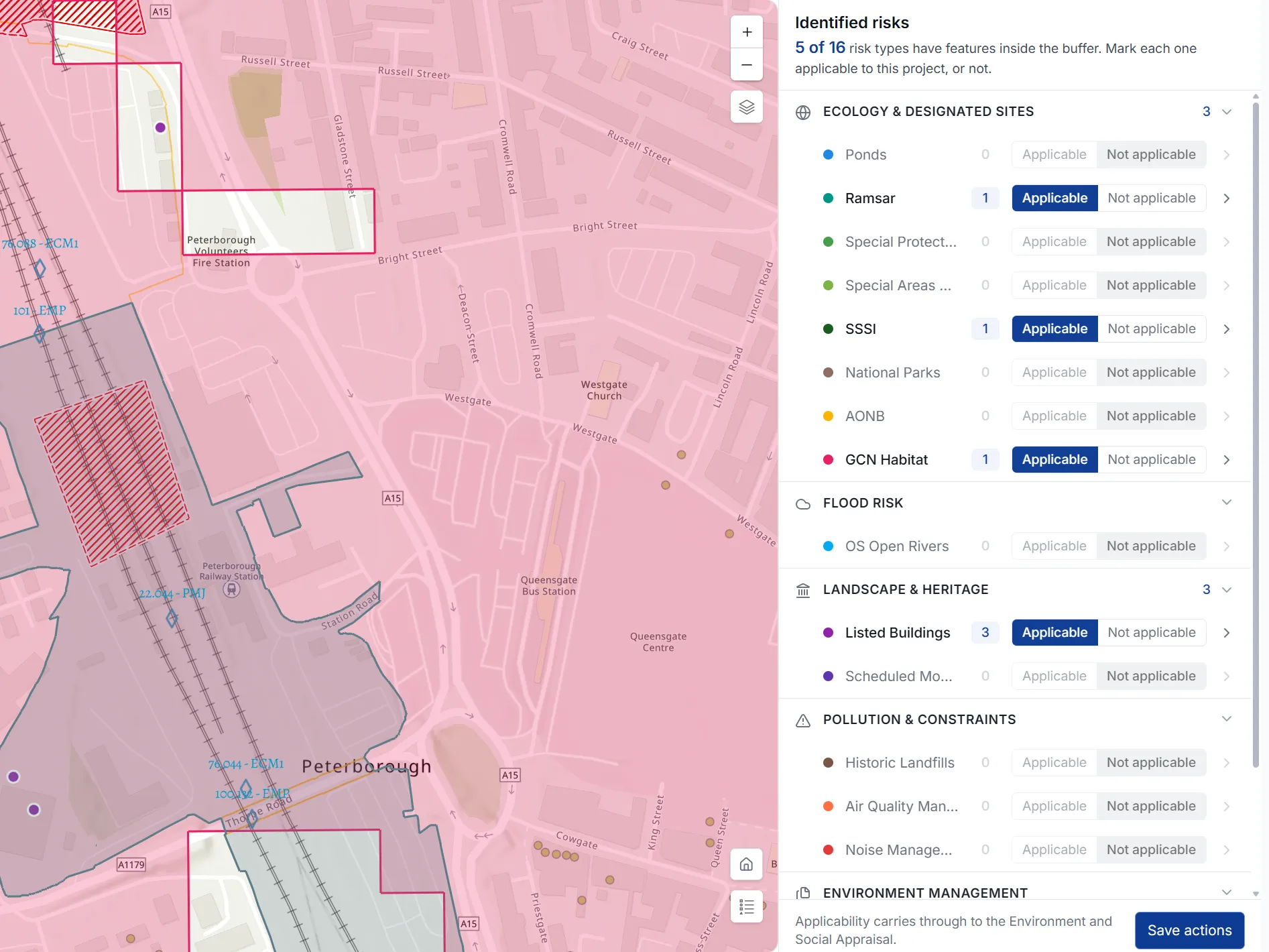Mark SSSI as Not applicable
The width and height of the screenshot is (1269, 952).
[x=1152, y=329]
